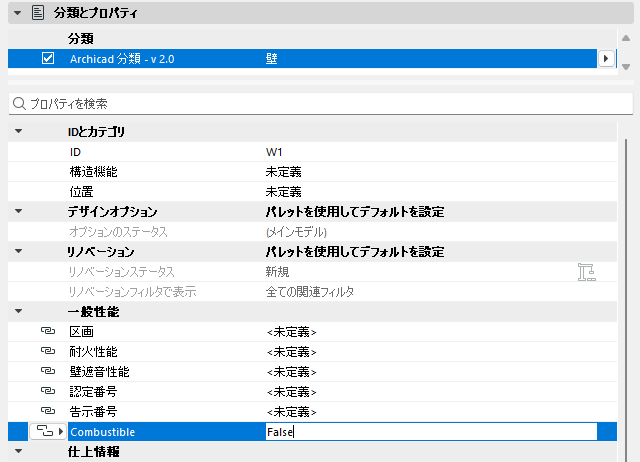640x462 pixels.
Task: Click the 壁 classification value
Action: coord(271,59)
